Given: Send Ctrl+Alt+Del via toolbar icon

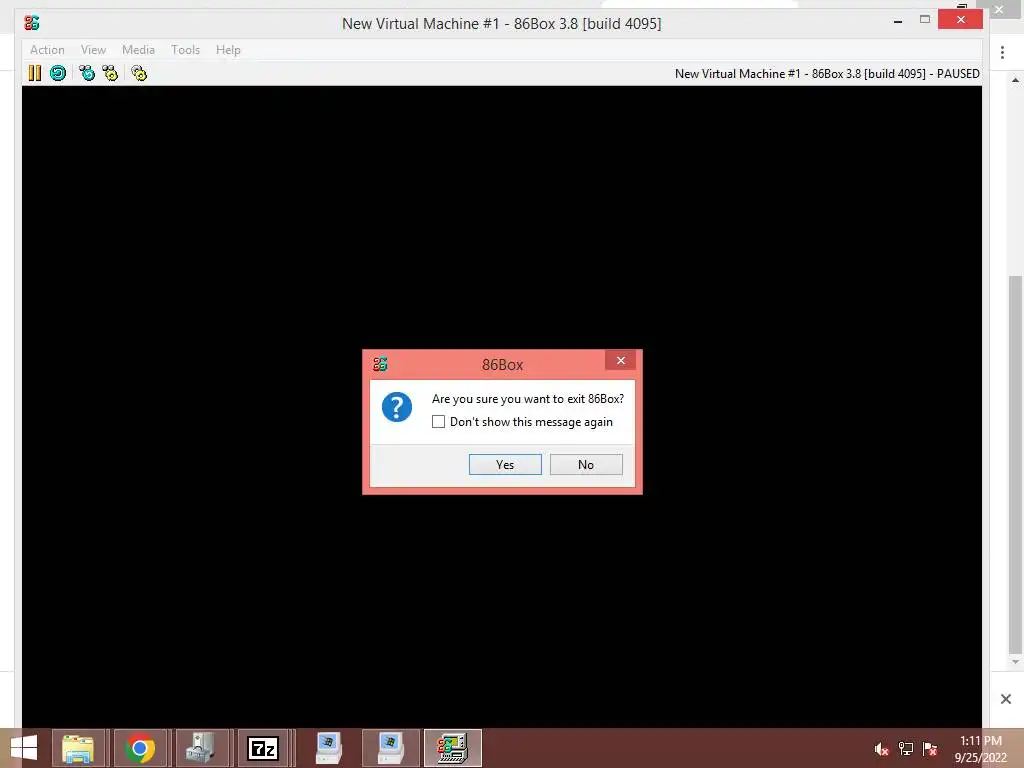Looking at the screenshot, I should coord(87,73).
